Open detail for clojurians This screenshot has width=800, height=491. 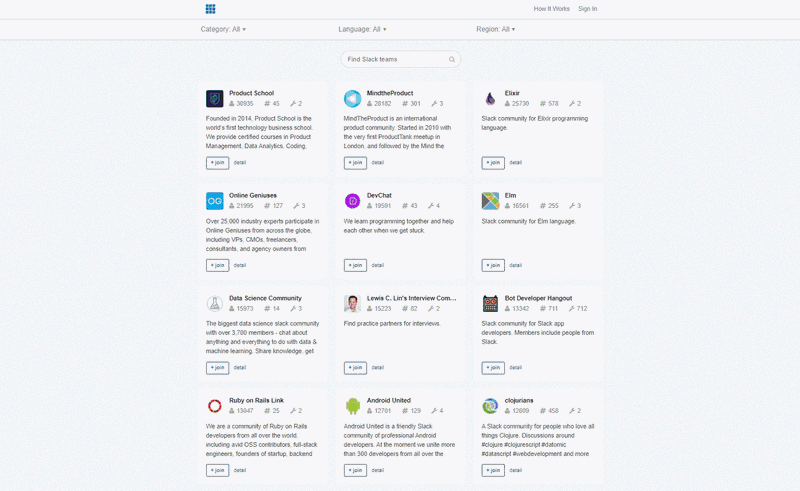pos(515,470)
